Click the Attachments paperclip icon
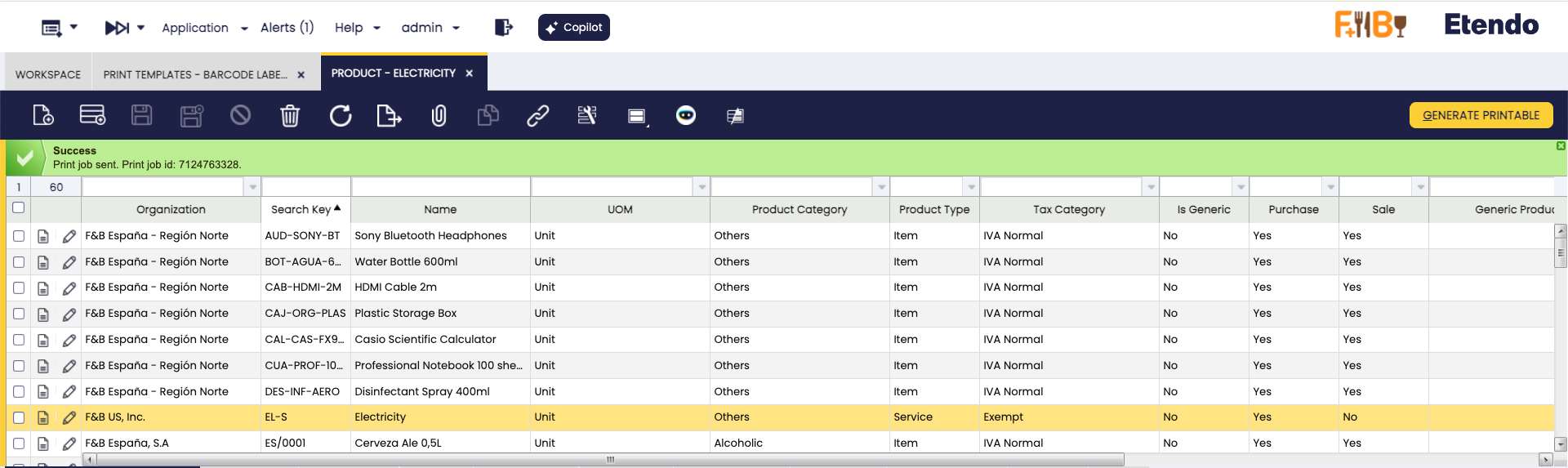The width and height of the screenshot is (1568, 468). pos(439,116)
